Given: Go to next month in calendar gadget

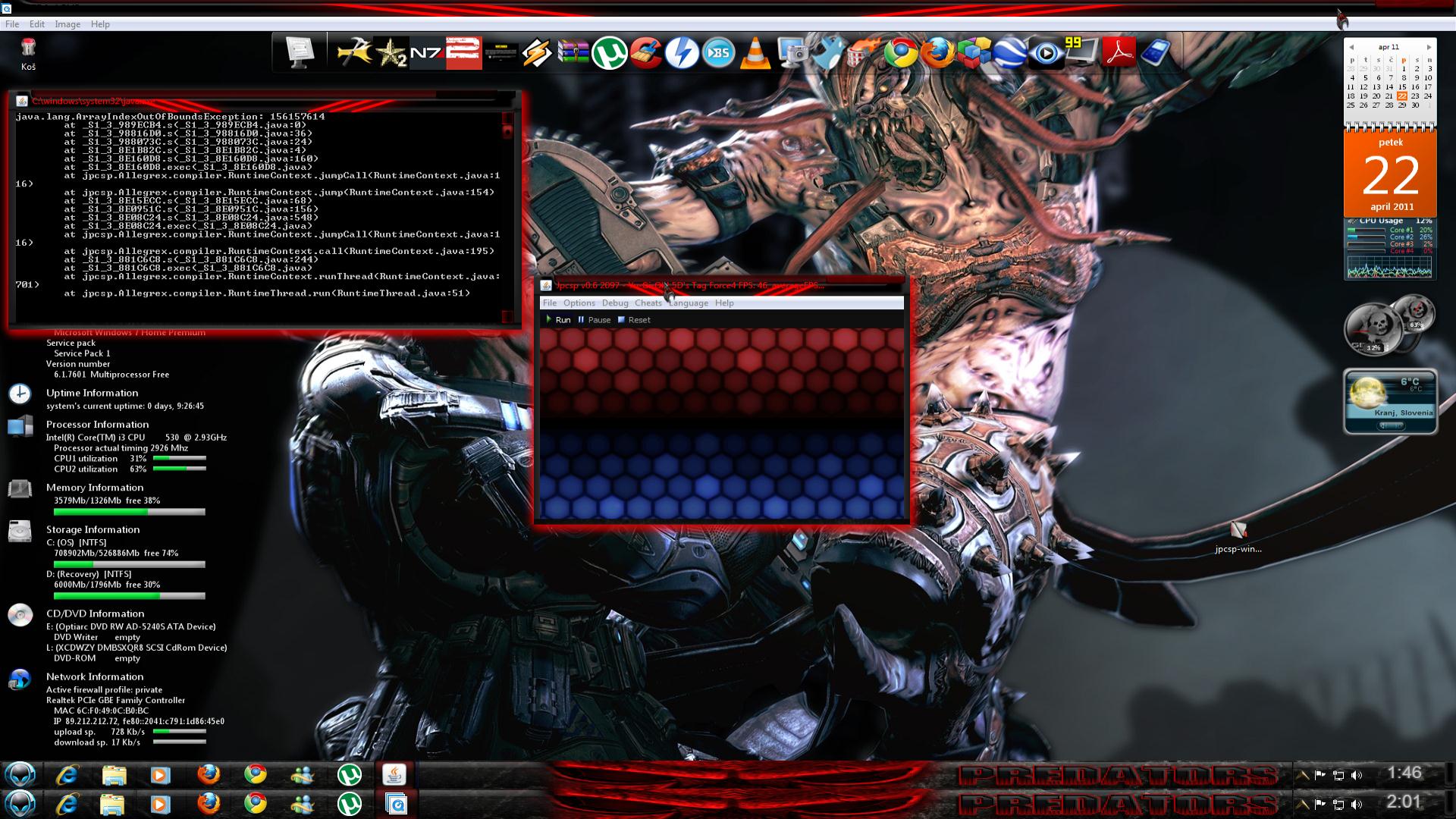Looking at the screenshot, I should (x=1429, y=47).
